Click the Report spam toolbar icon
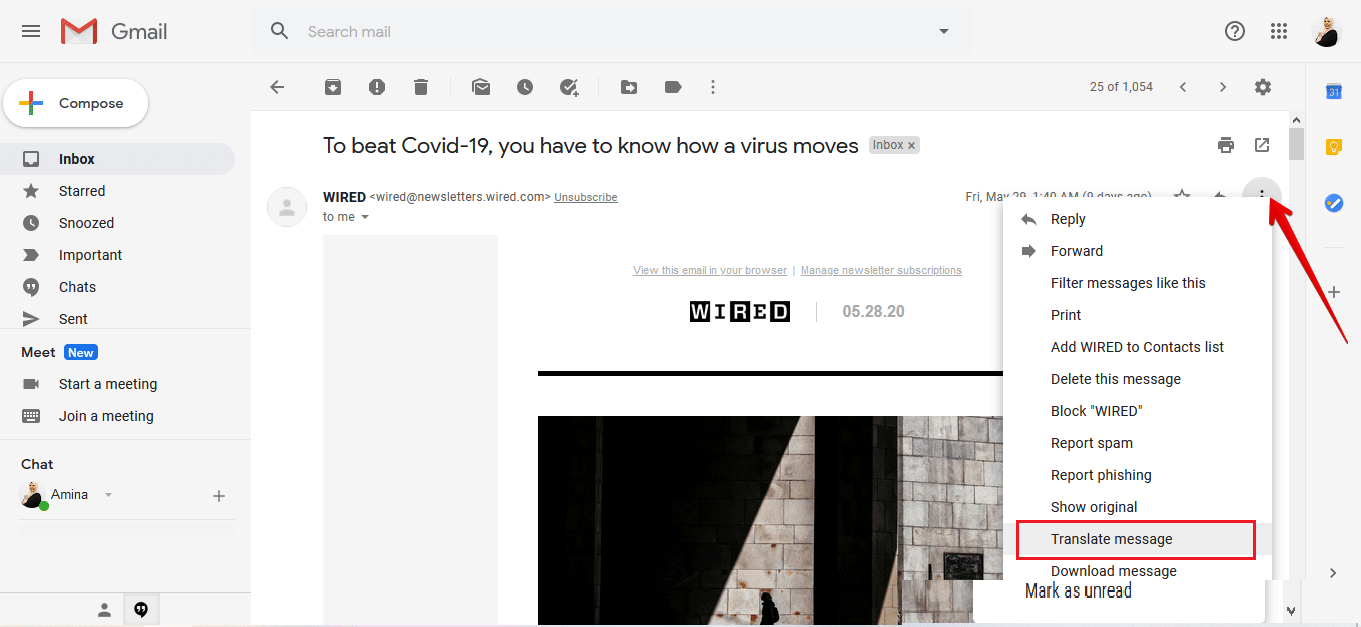Viewport: 1361px width, 627px height. pos(377,87)
